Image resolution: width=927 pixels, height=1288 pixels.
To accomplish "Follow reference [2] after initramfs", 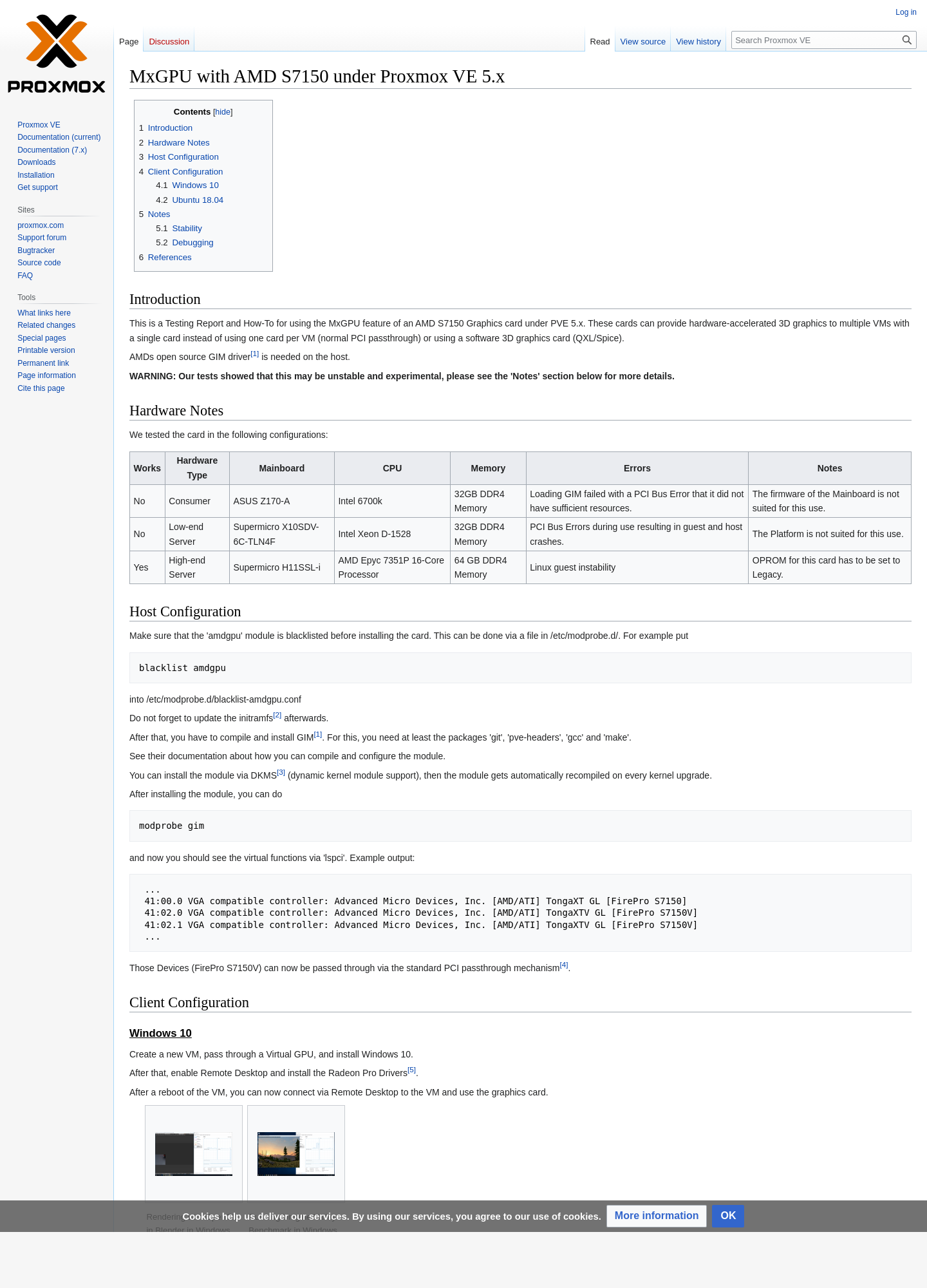I will pyautogui.click(x=277, y=715).
